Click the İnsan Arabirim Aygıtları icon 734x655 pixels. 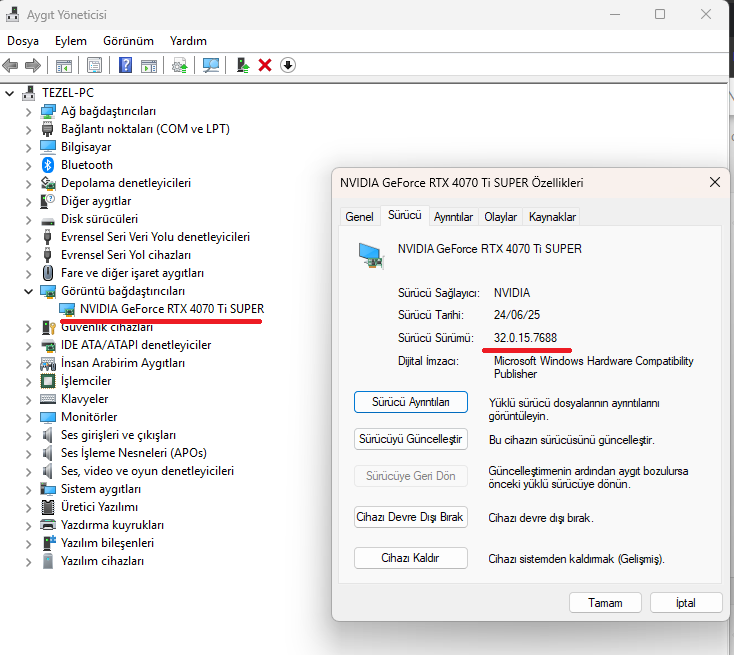click(48, 363)
